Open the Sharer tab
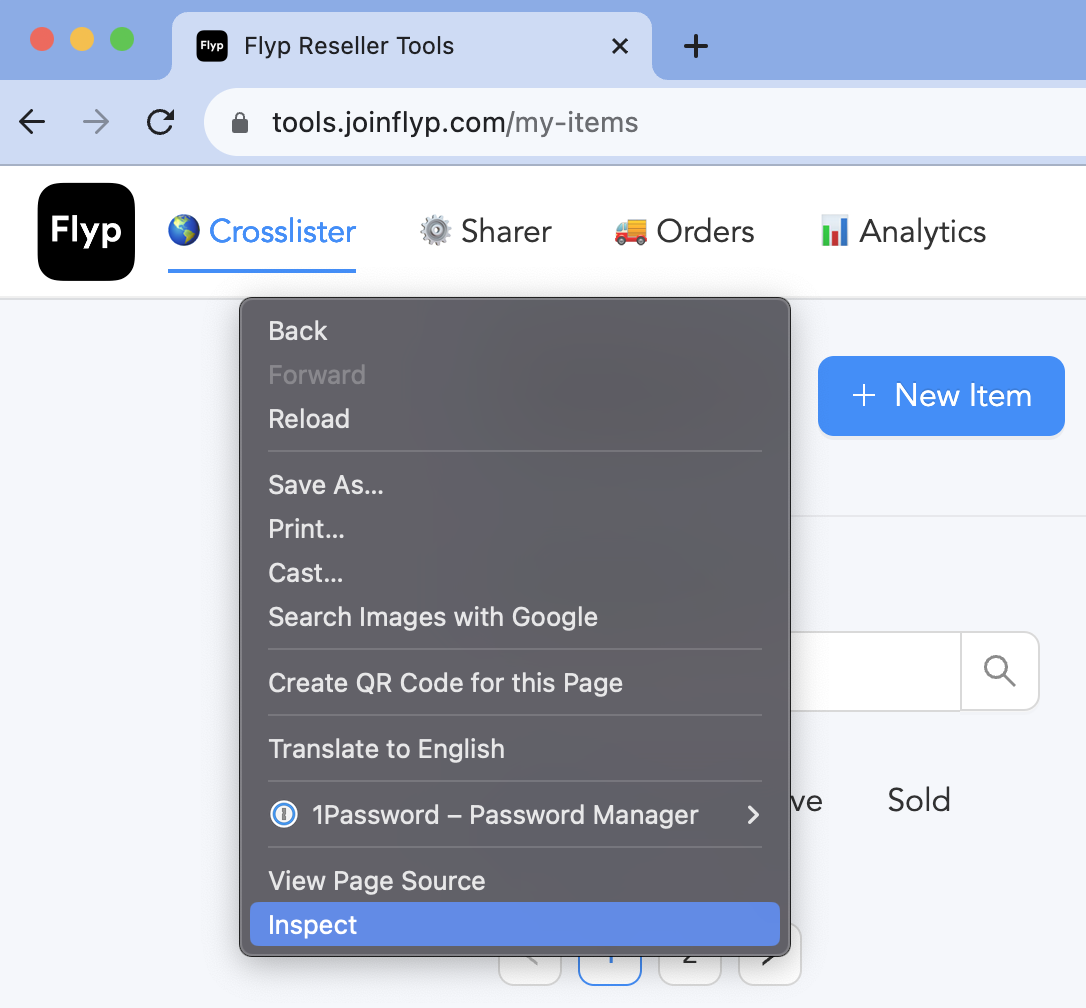1086x1008 pixels. coord(486,232)
